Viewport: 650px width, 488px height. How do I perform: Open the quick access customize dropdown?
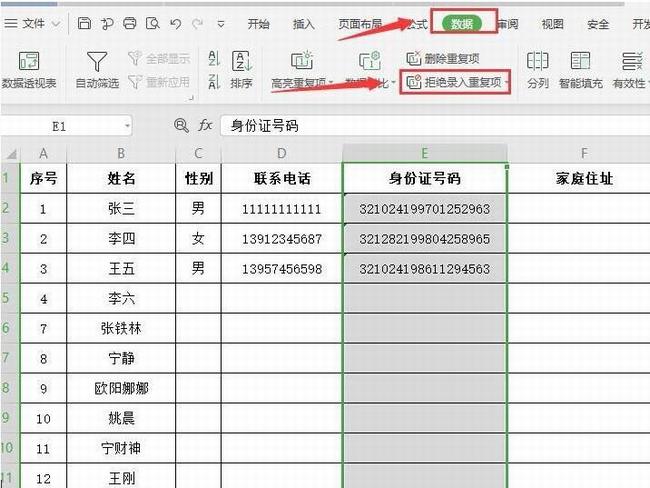[221, 24]
